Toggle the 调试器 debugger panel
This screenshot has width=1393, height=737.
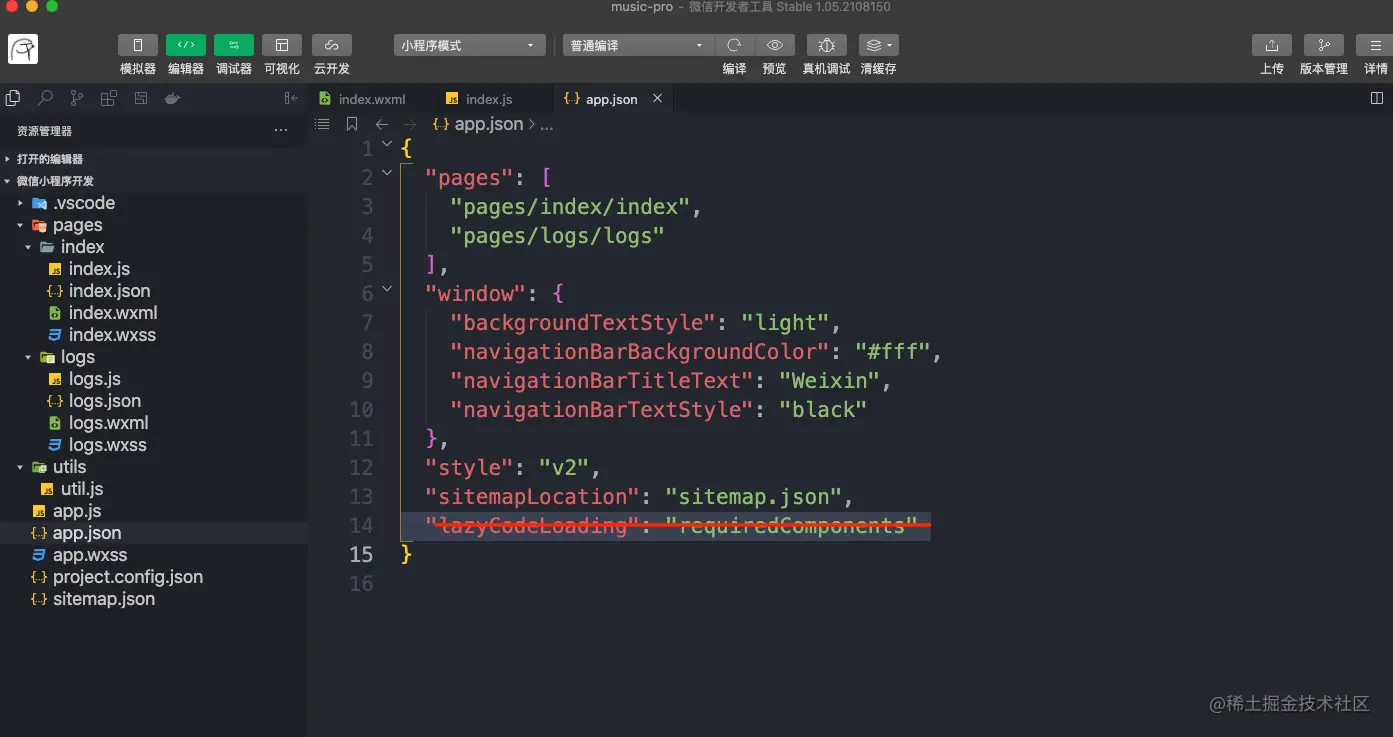pyautogui.click(x=234, y=45)
